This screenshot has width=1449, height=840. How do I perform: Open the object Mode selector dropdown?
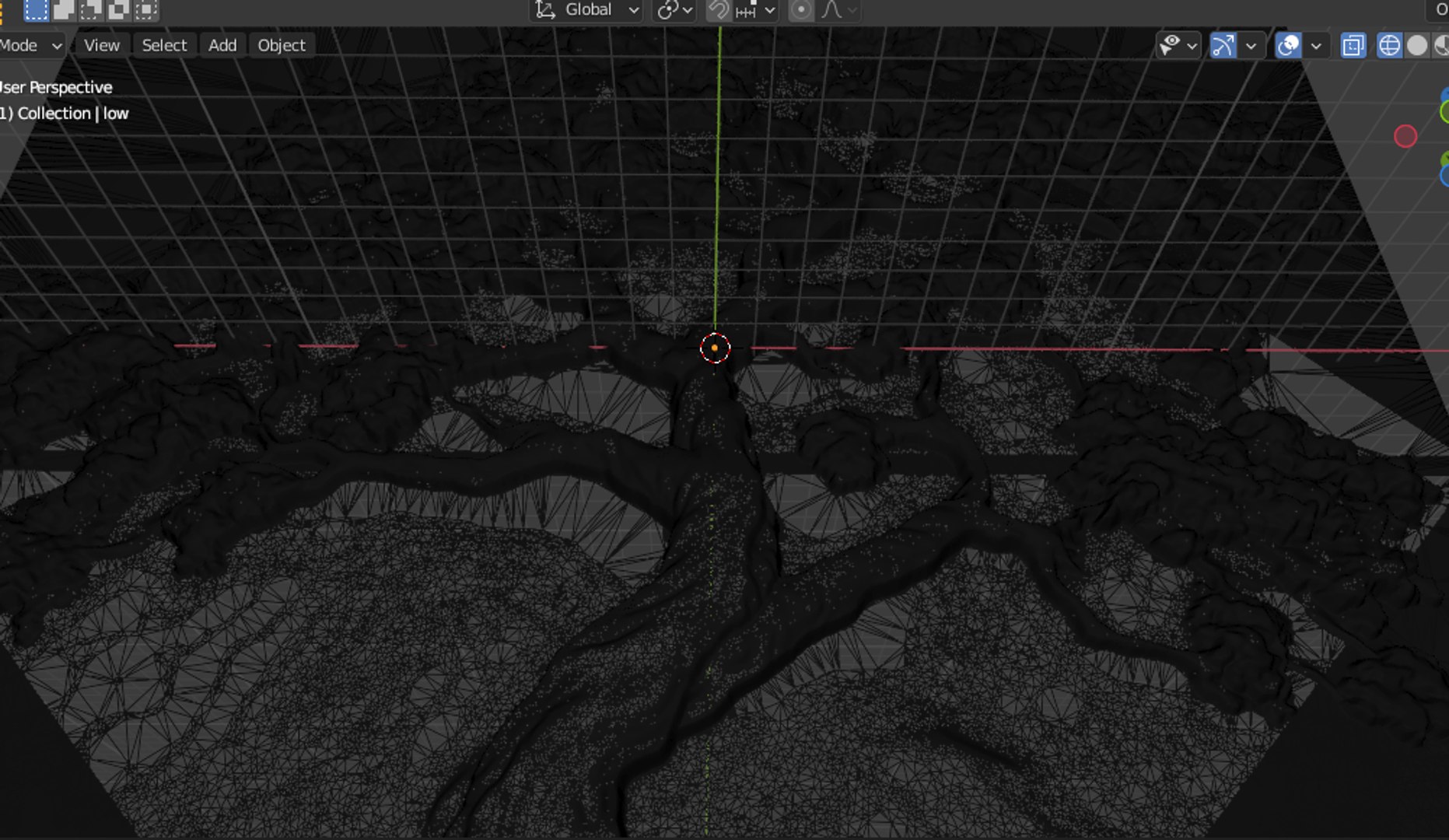31,45
